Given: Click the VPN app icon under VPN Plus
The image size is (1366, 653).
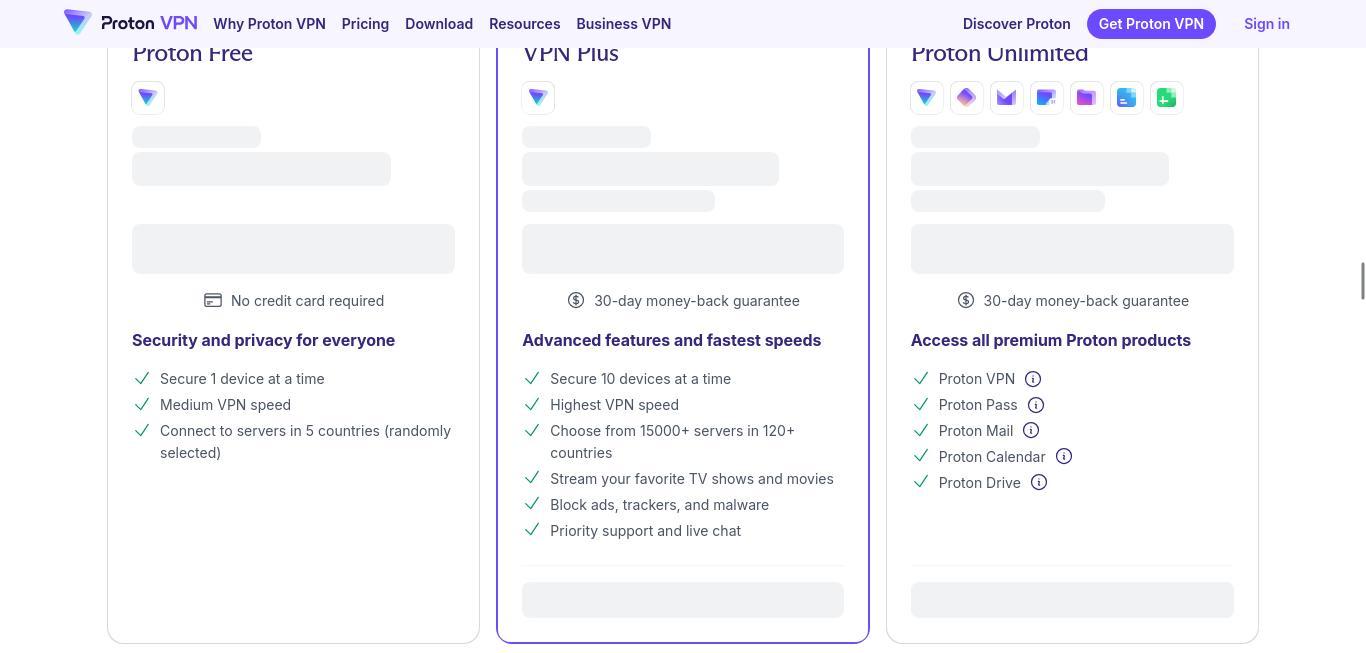Looking at the screenshot, I should tap(538, 98).
